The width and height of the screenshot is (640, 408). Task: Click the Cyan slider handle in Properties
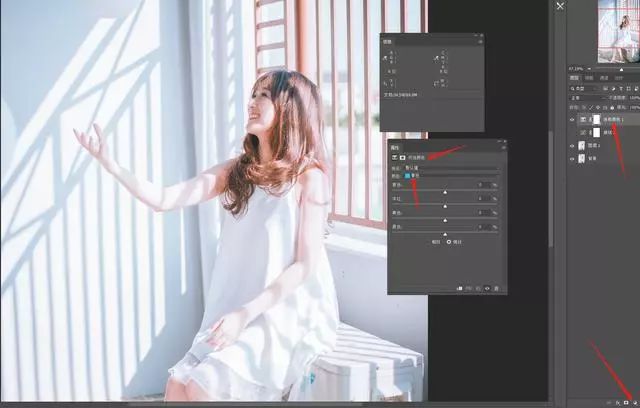pos(445,192)
